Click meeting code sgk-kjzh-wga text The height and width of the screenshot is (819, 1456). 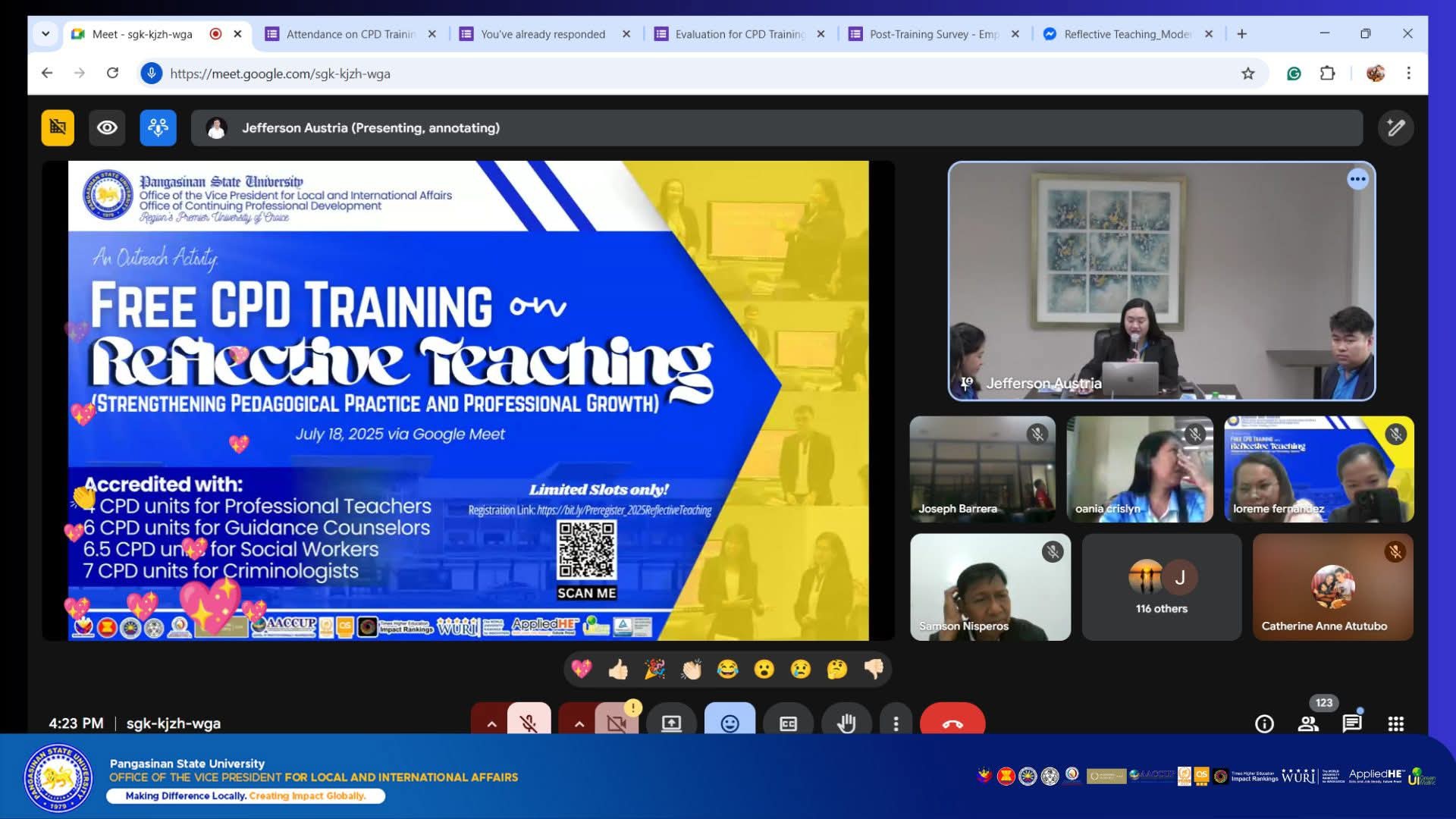(x=174, y=723)
